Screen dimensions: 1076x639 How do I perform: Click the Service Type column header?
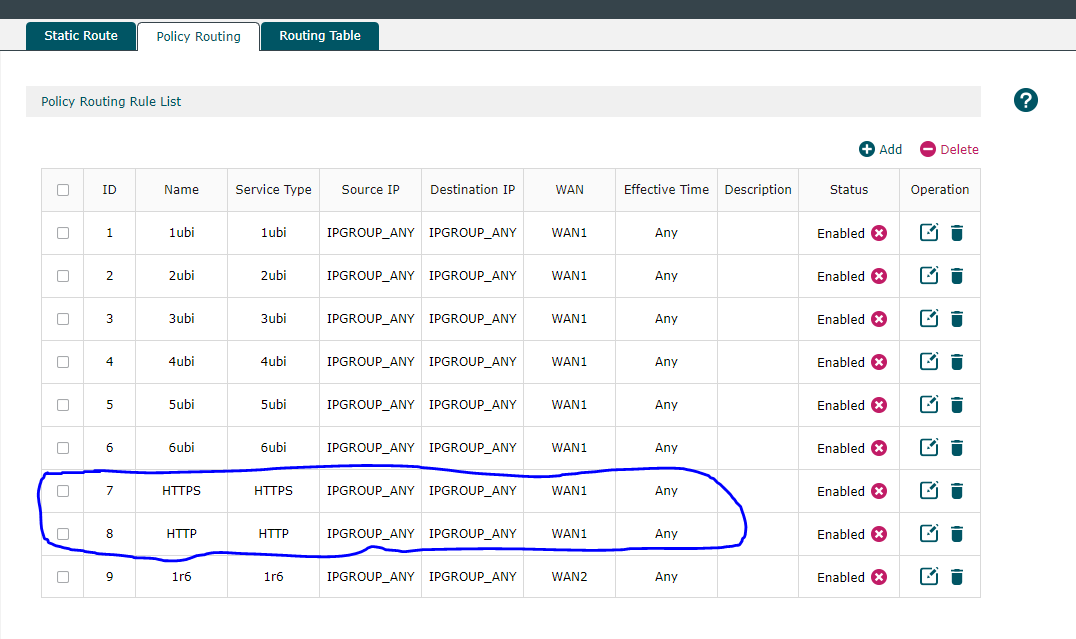273,189
